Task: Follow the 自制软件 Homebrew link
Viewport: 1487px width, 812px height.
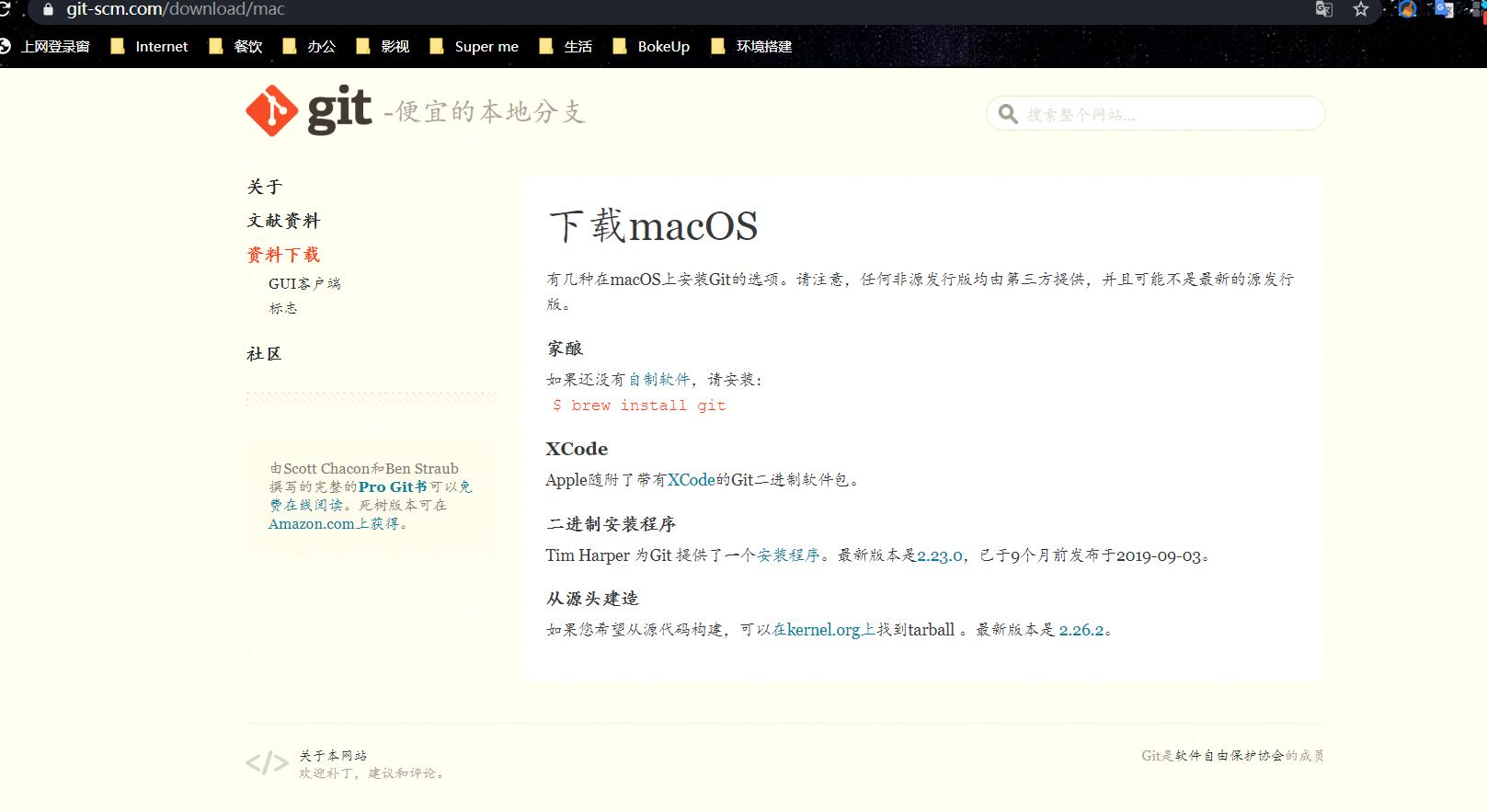Action: (658, 379)
